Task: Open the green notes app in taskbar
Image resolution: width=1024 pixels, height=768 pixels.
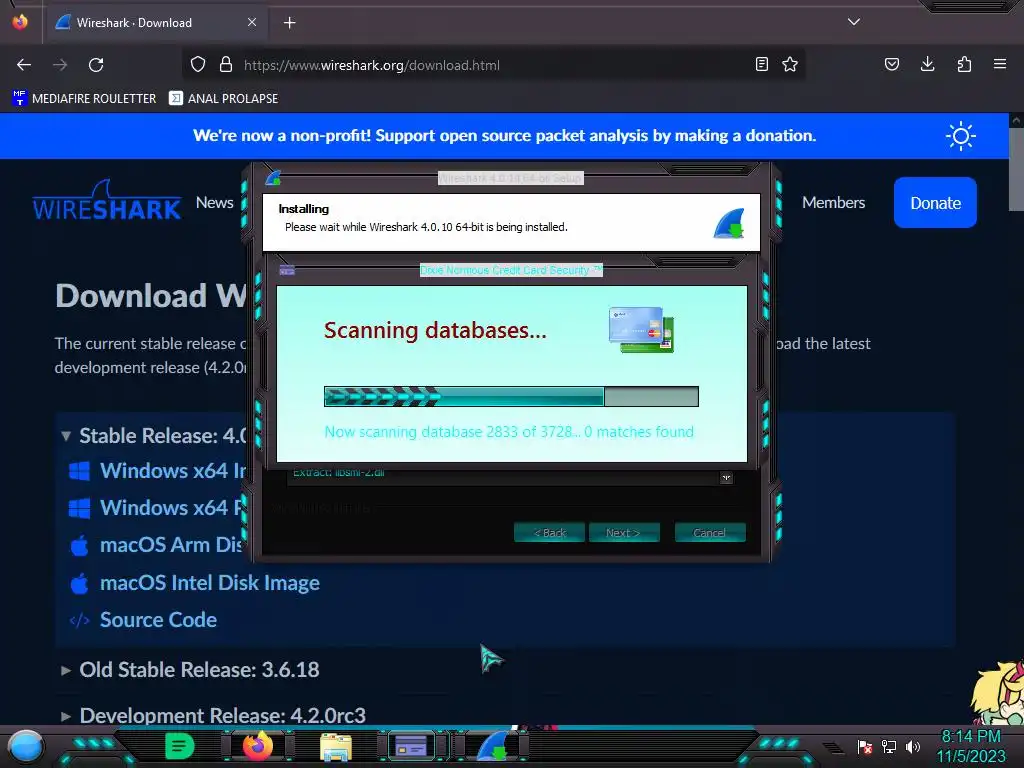Action: point(180,746)
